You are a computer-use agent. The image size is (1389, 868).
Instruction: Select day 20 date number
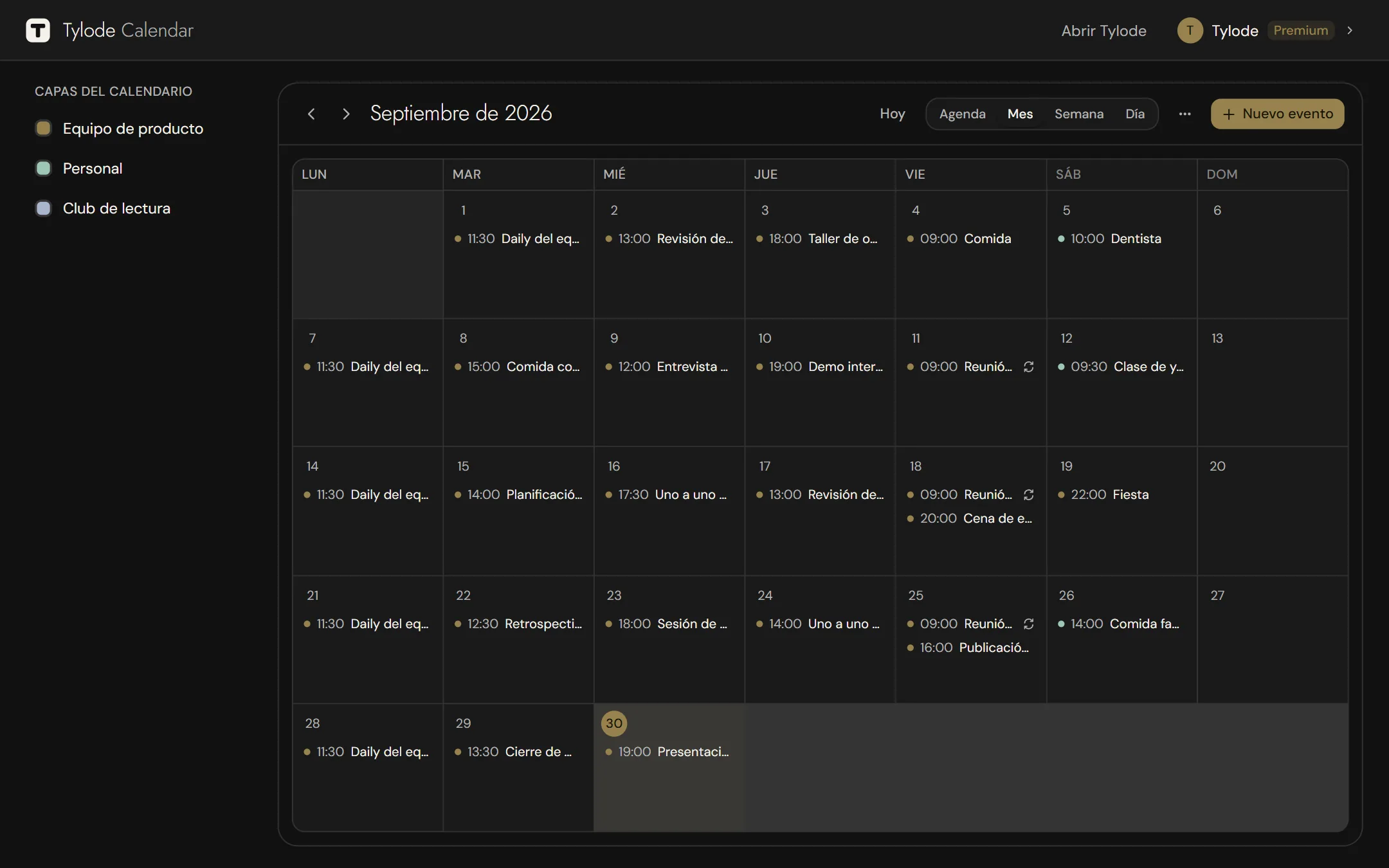tap(1217, 466)
